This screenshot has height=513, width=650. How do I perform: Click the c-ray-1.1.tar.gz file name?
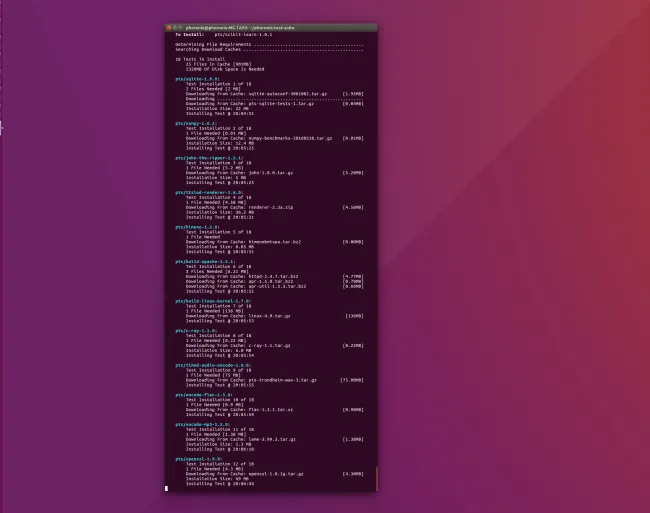(x=269, y=346)
